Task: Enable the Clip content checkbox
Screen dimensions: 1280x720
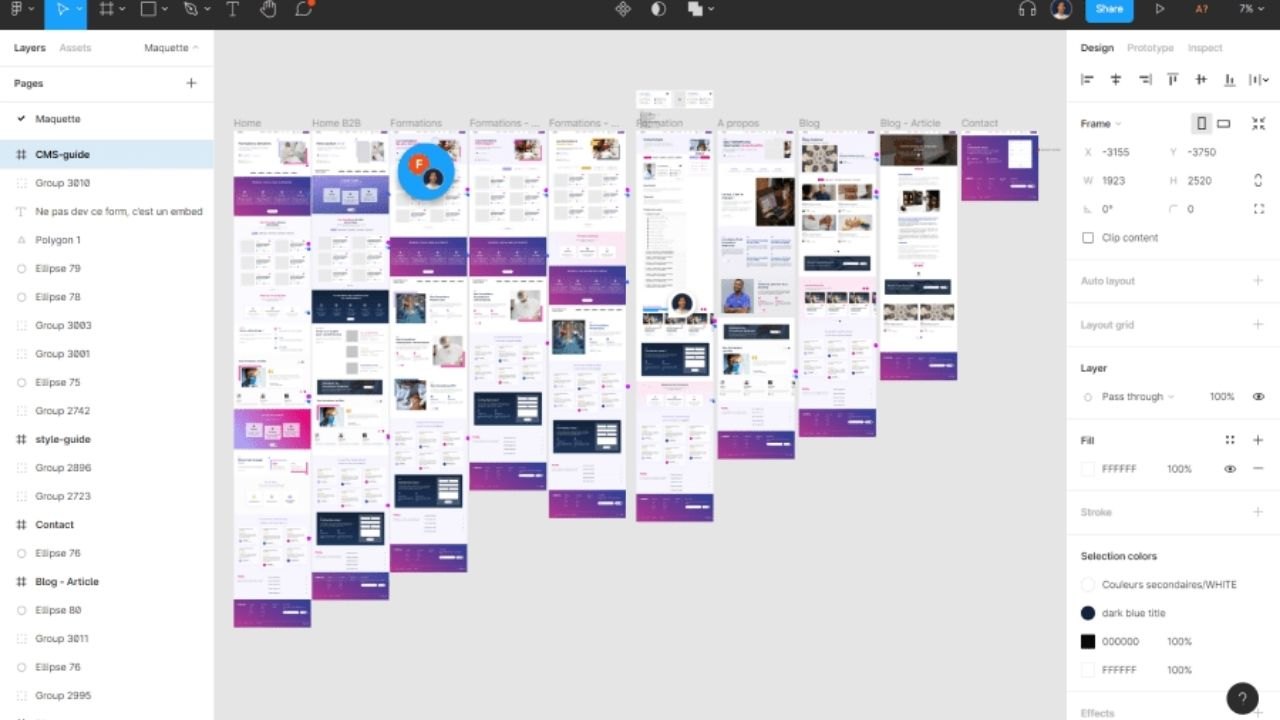Action: pos(1088,238)
